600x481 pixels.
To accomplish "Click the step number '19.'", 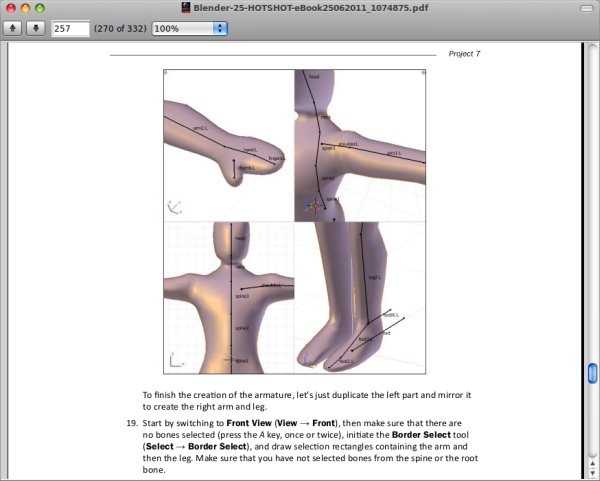I will (x=132, y=423).
